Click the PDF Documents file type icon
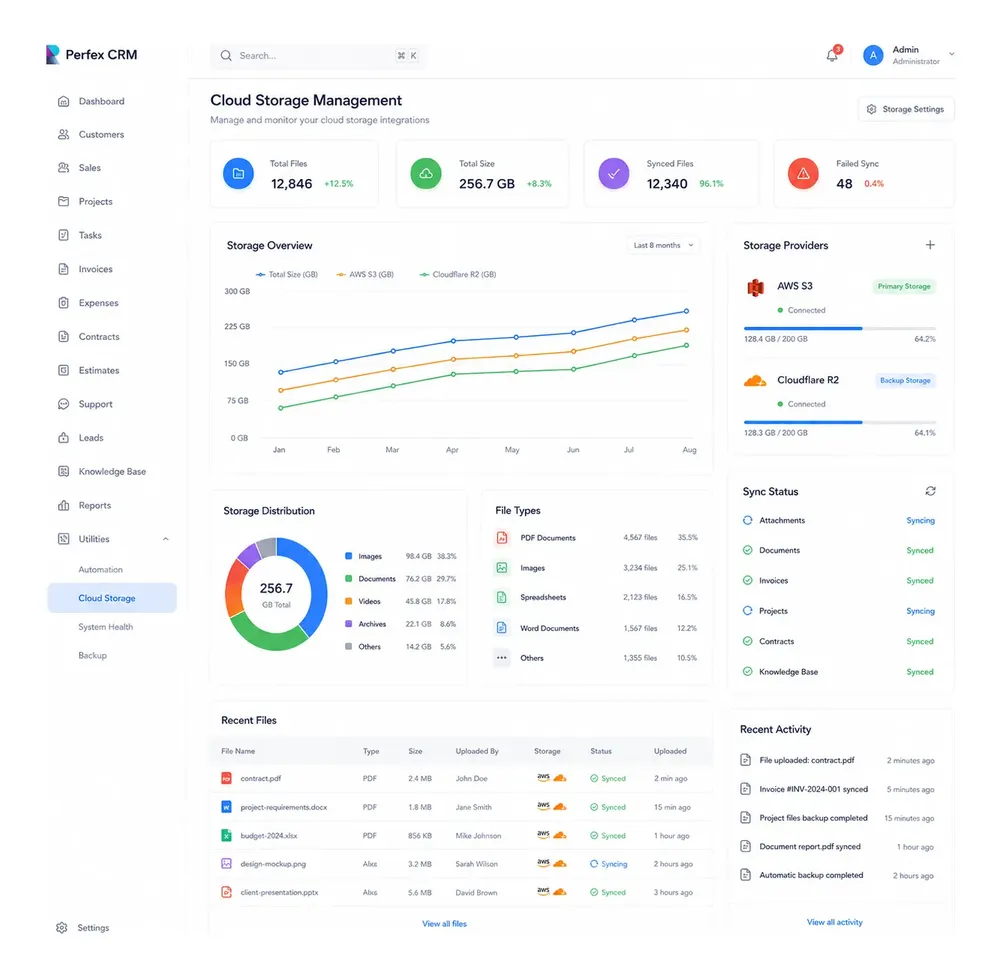The width and height of the screenshot is (1000, 978). coord(502,537)
